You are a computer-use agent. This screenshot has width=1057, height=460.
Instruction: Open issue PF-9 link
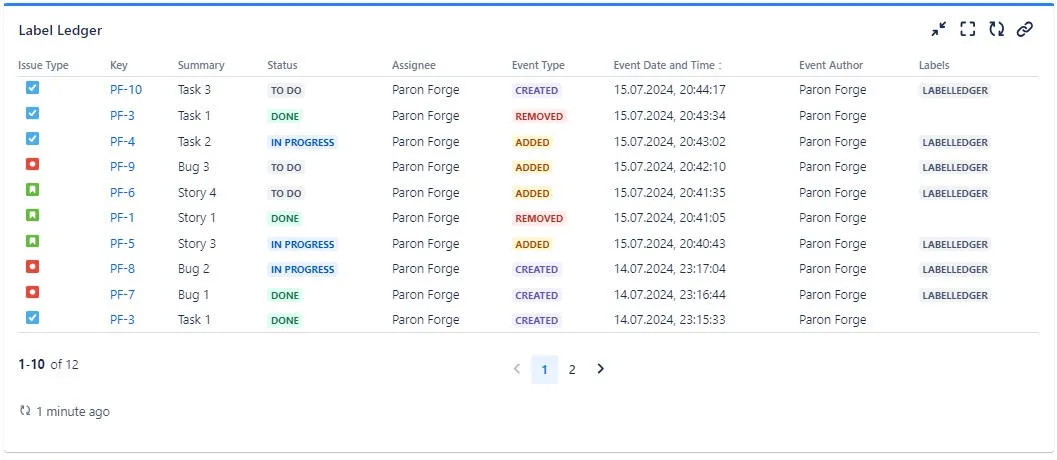click(122, 167)
